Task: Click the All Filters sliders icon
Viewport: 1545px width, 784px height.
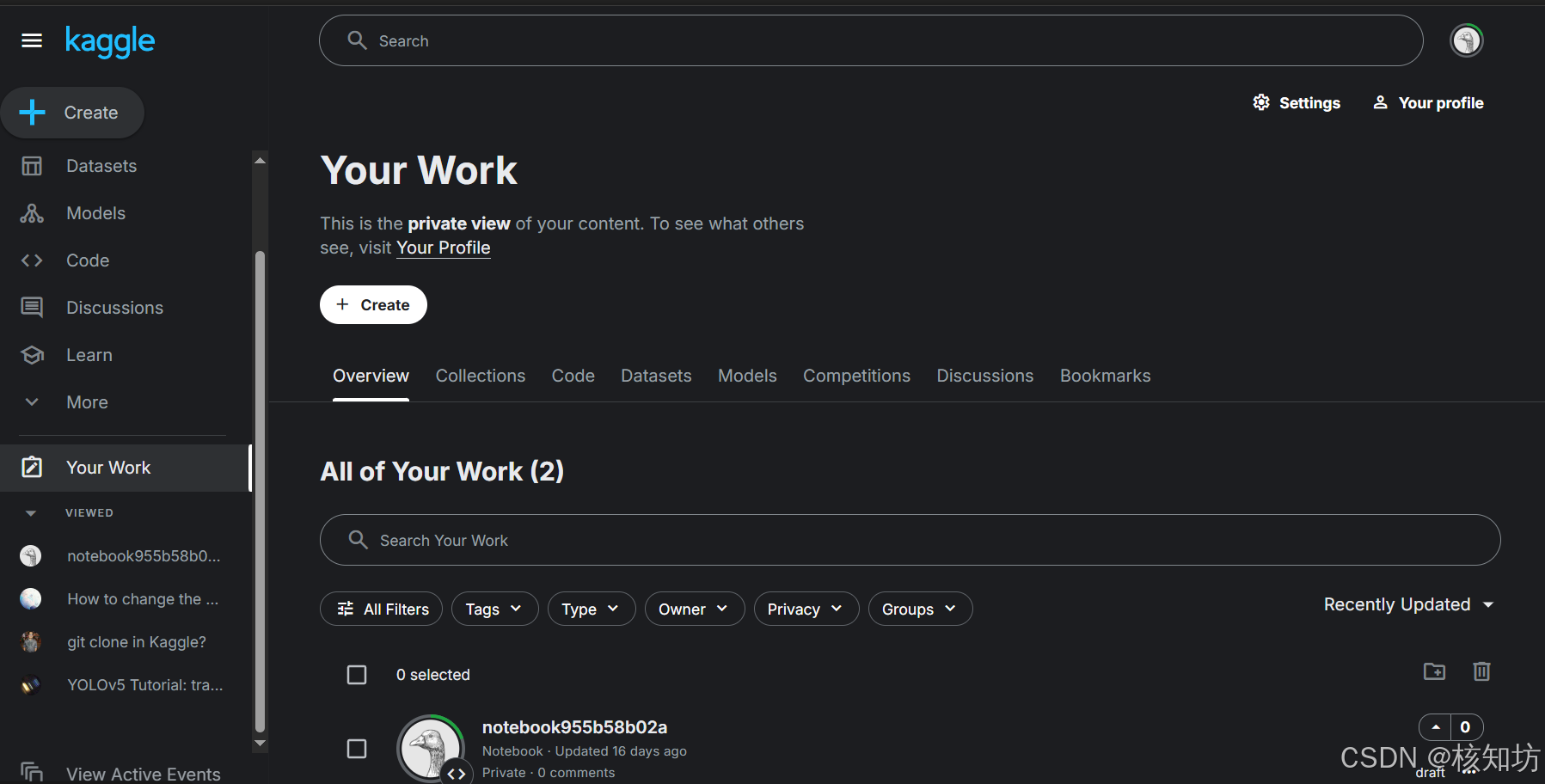Action: (346, 609)
